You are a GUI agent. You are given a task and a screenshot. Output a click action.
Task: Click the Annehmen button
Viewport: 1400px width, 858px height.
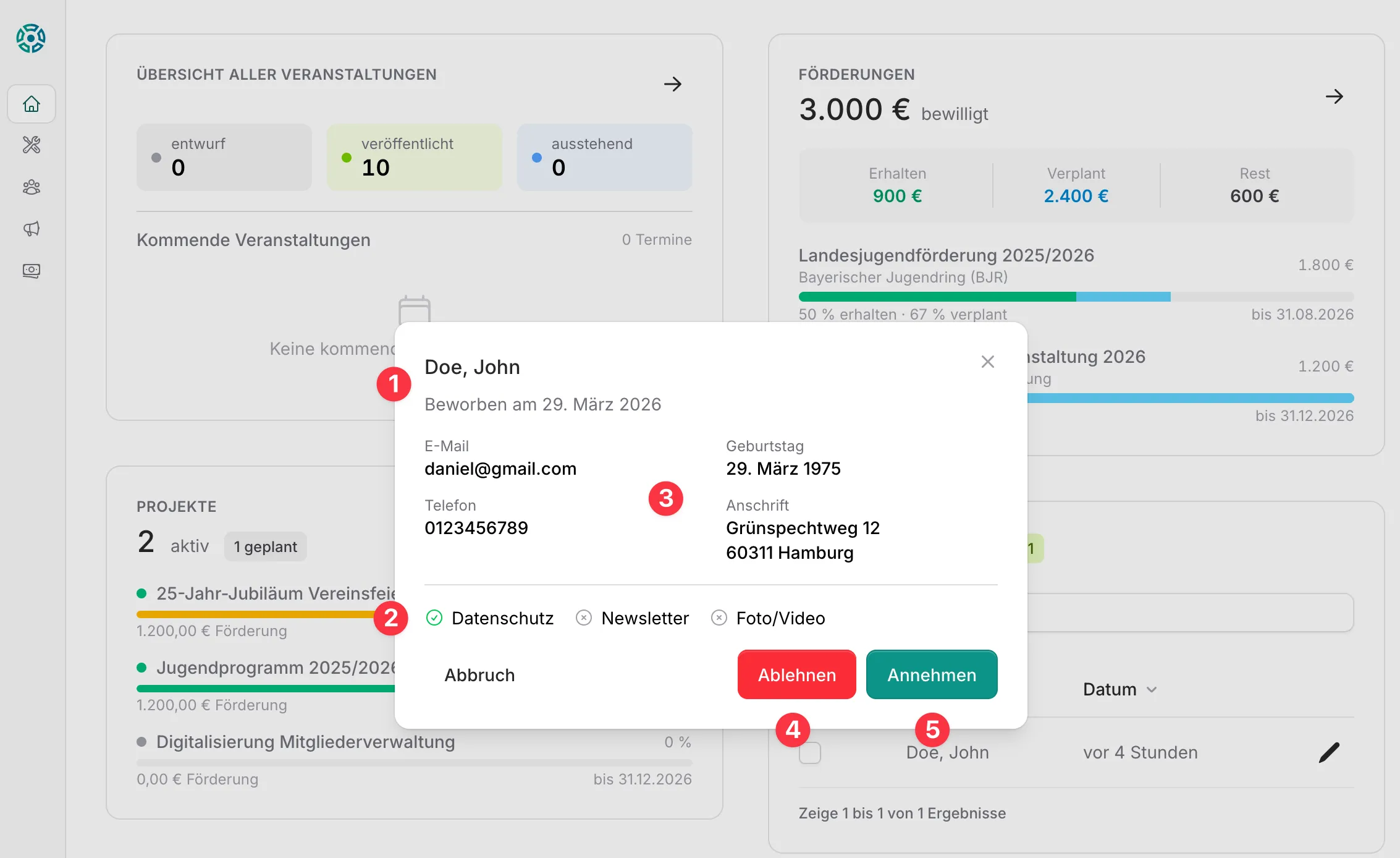pyautogui.click(x=932, y=674)
